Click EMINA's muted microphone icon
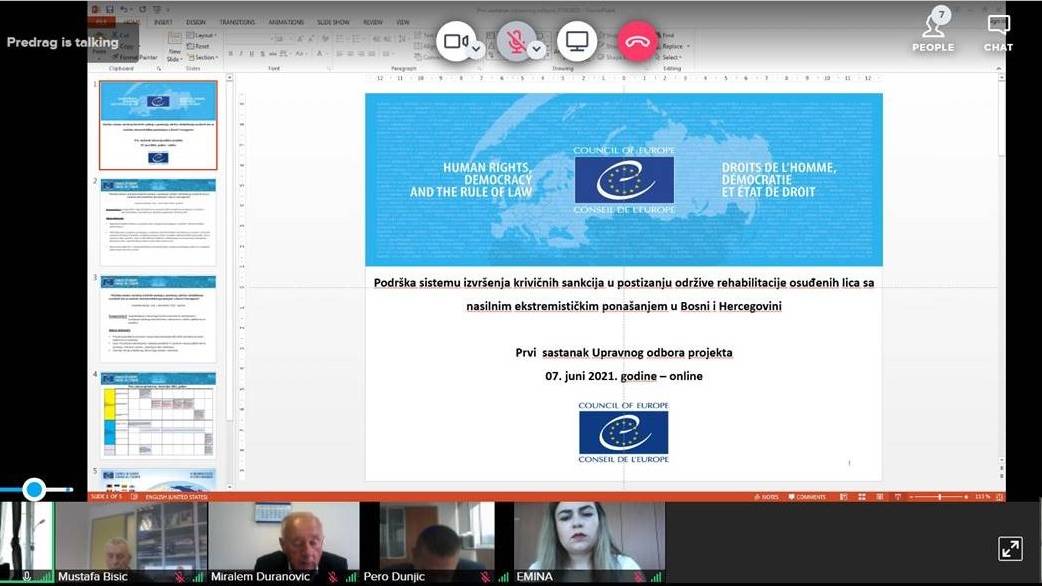1042x586 pixels. tap(639, 577)
